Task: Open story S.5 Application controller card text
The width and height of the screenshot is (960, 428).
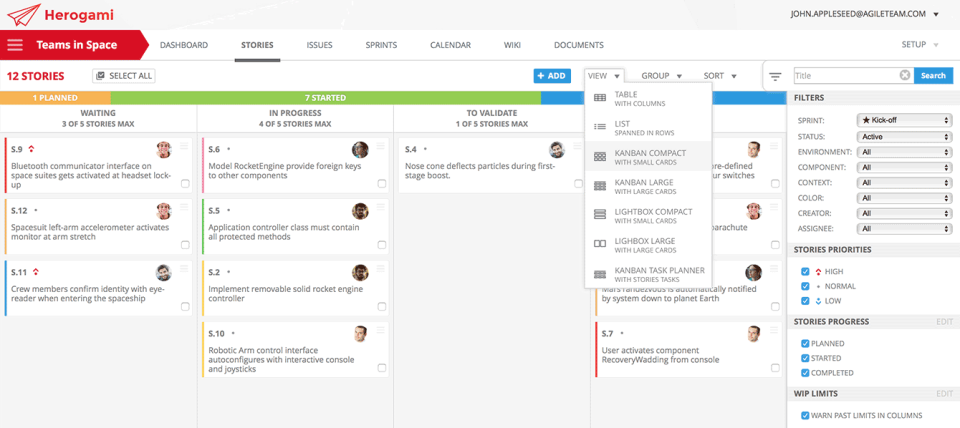Action: (283, 231)
